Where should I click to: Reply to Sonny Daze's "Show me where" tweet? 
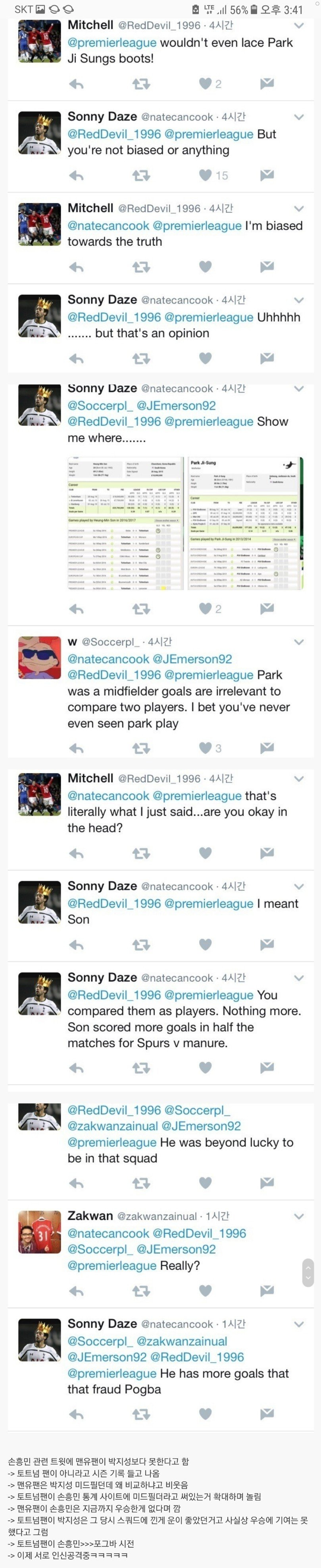[76, 609]
